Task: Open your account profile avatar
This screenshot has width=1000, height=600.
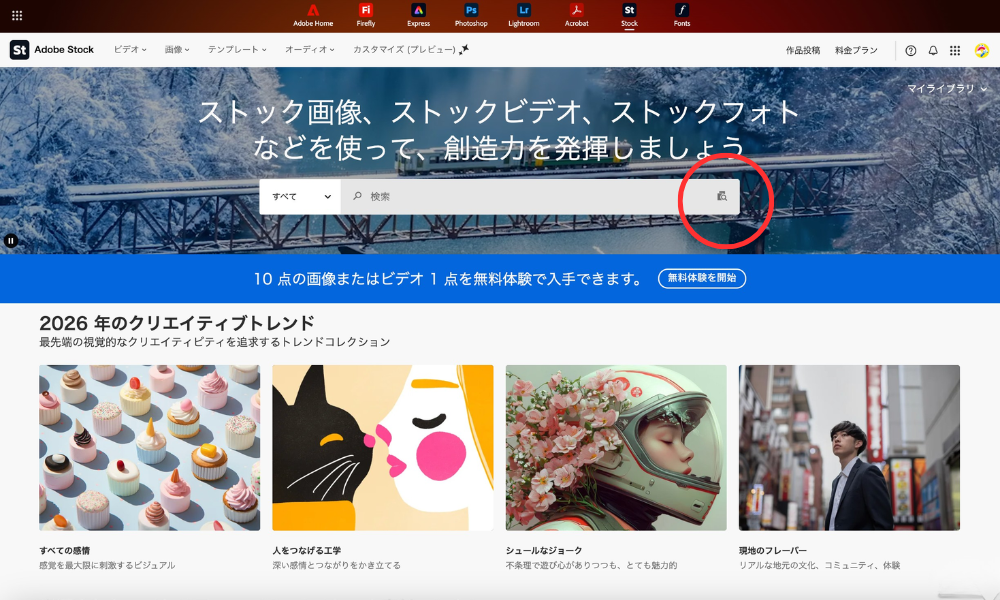Action: (x=981, y=50)
